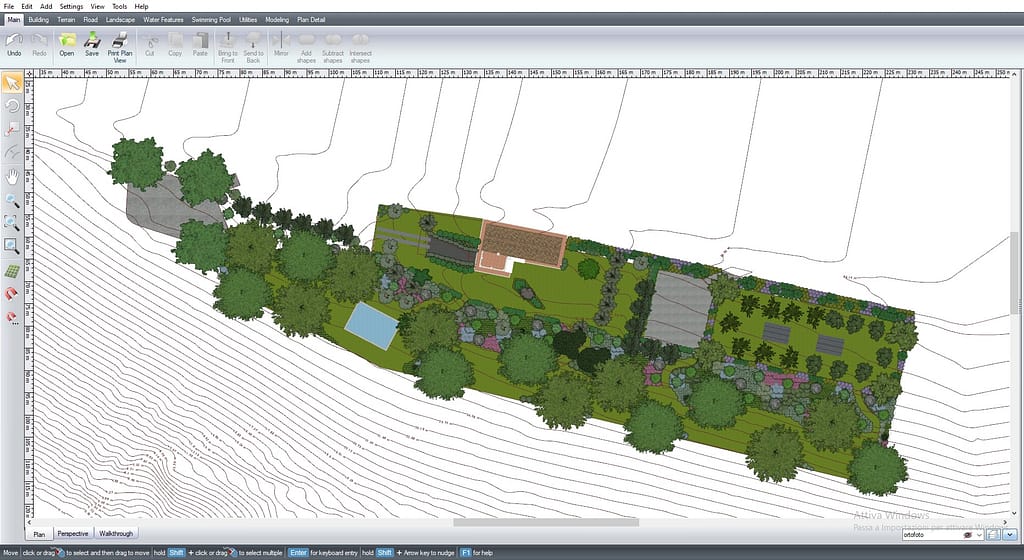Switch to Perspective view

[72, 533]
